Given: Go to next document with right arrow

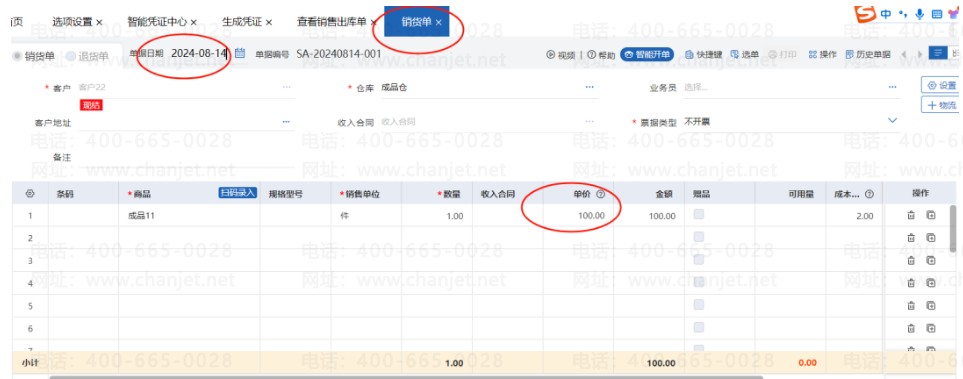Looking at the screenshot, I should 919,54.
